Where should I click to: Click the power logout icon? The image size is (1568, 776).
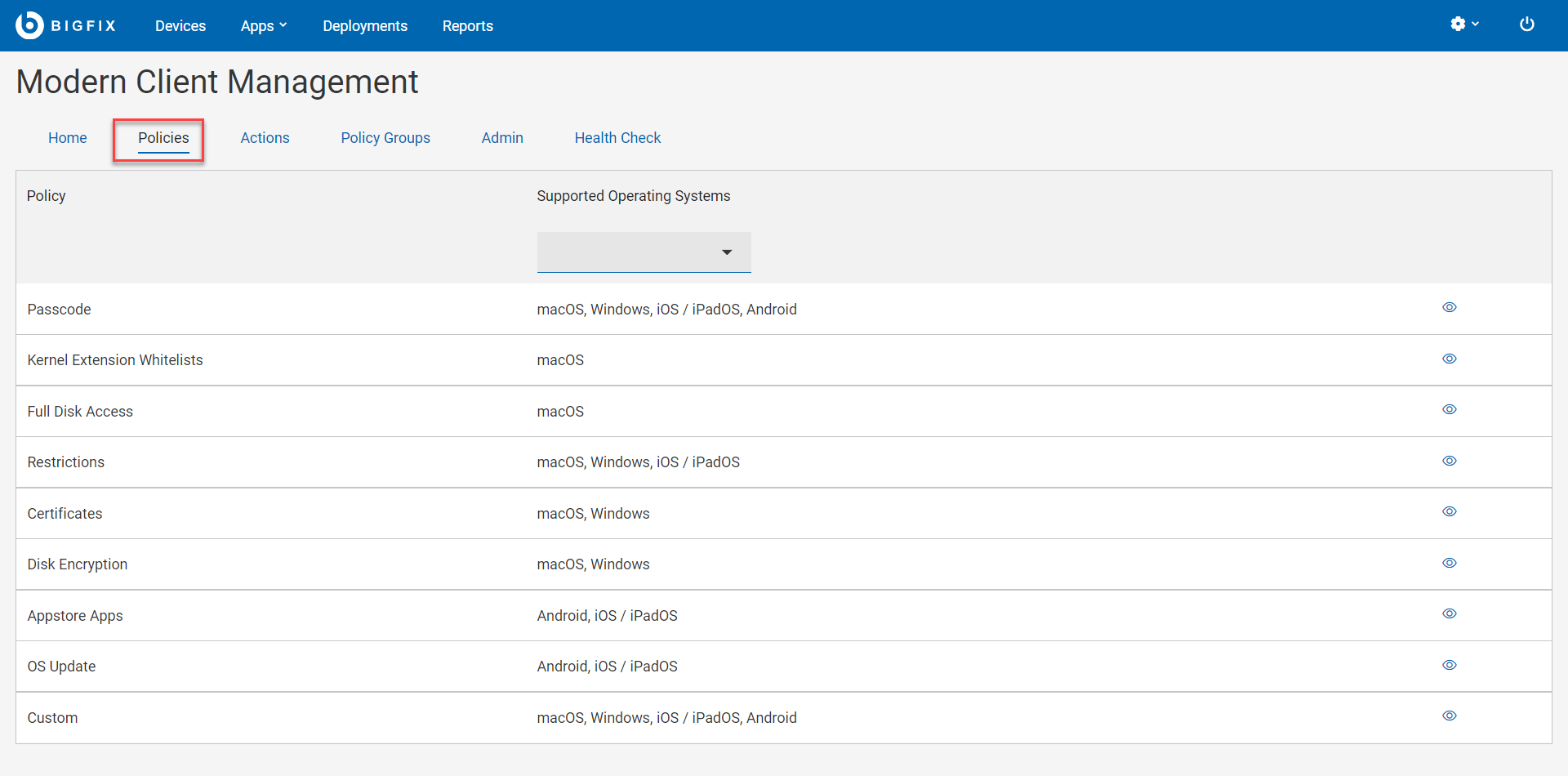point(1526,25)
